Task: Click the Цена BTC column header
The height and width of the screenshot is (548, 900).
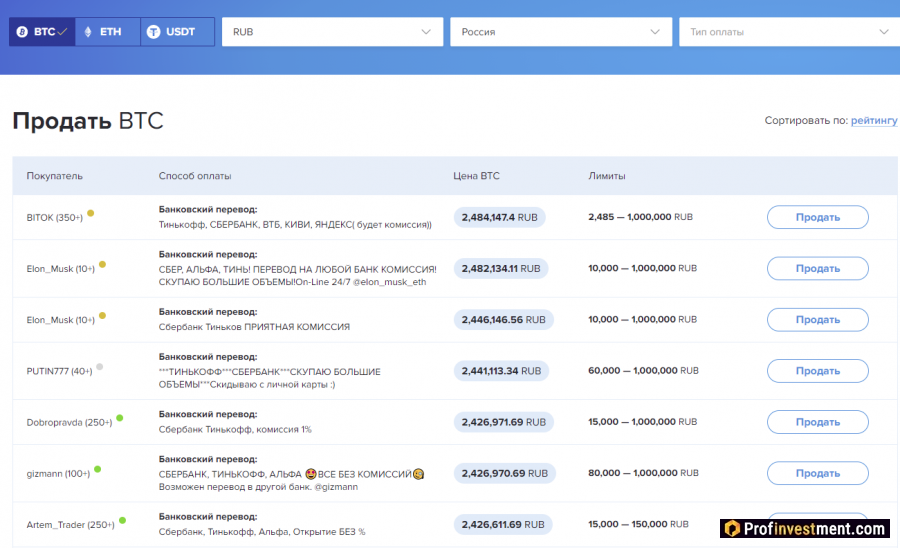Action: pos(476,176)
